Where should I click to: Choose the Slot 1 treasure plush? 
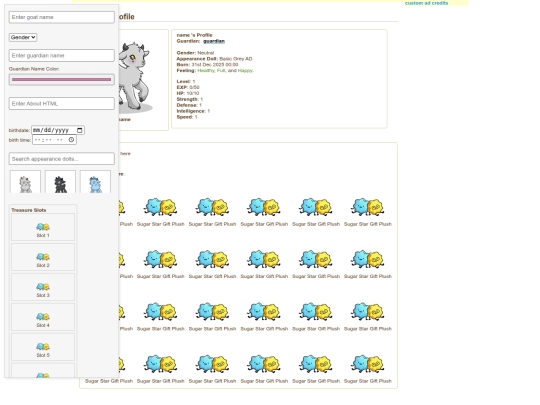[x=43, y=227]
